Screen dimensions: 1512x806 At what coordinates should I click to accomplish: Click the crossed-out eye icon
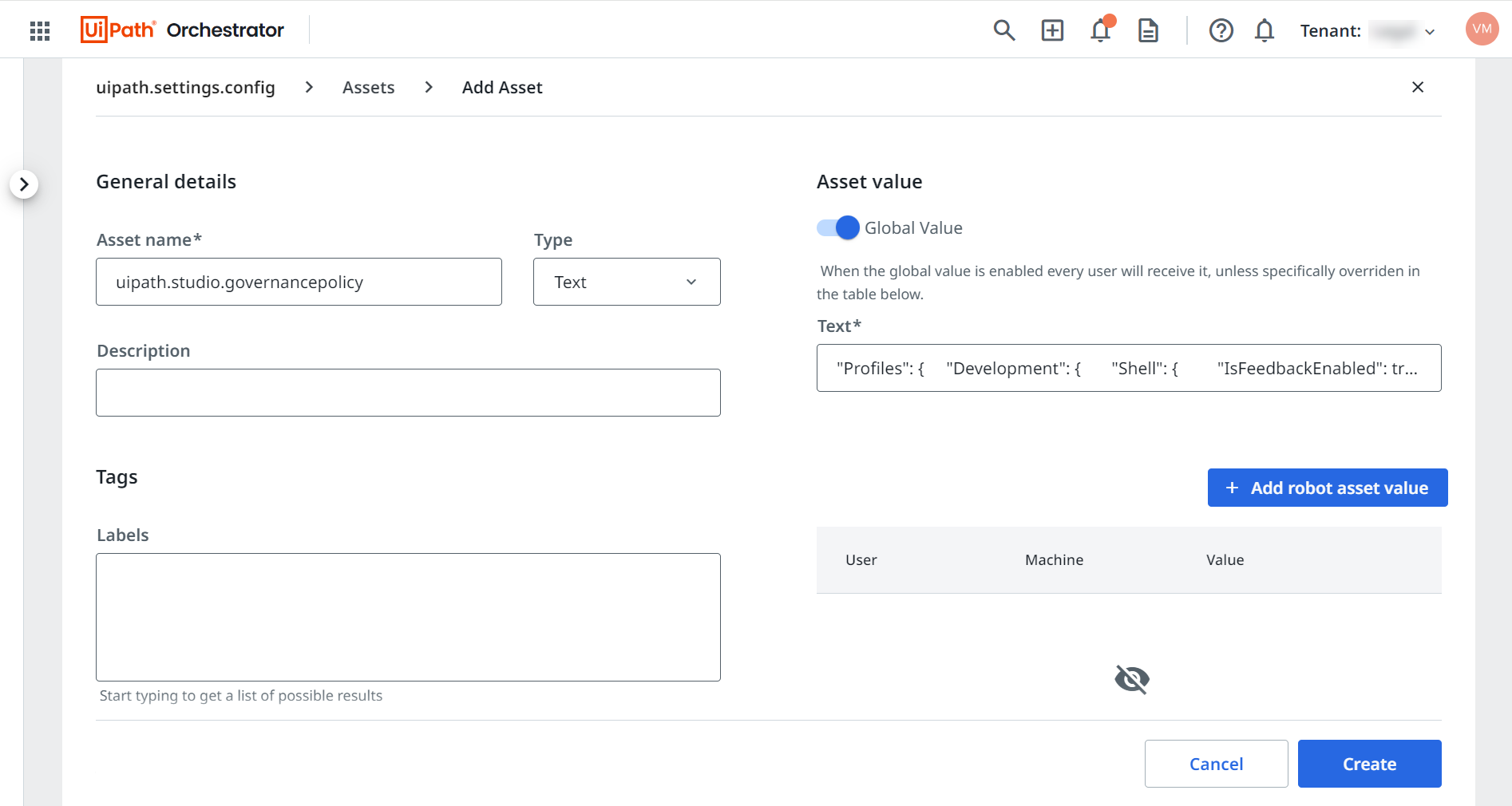1131,679
